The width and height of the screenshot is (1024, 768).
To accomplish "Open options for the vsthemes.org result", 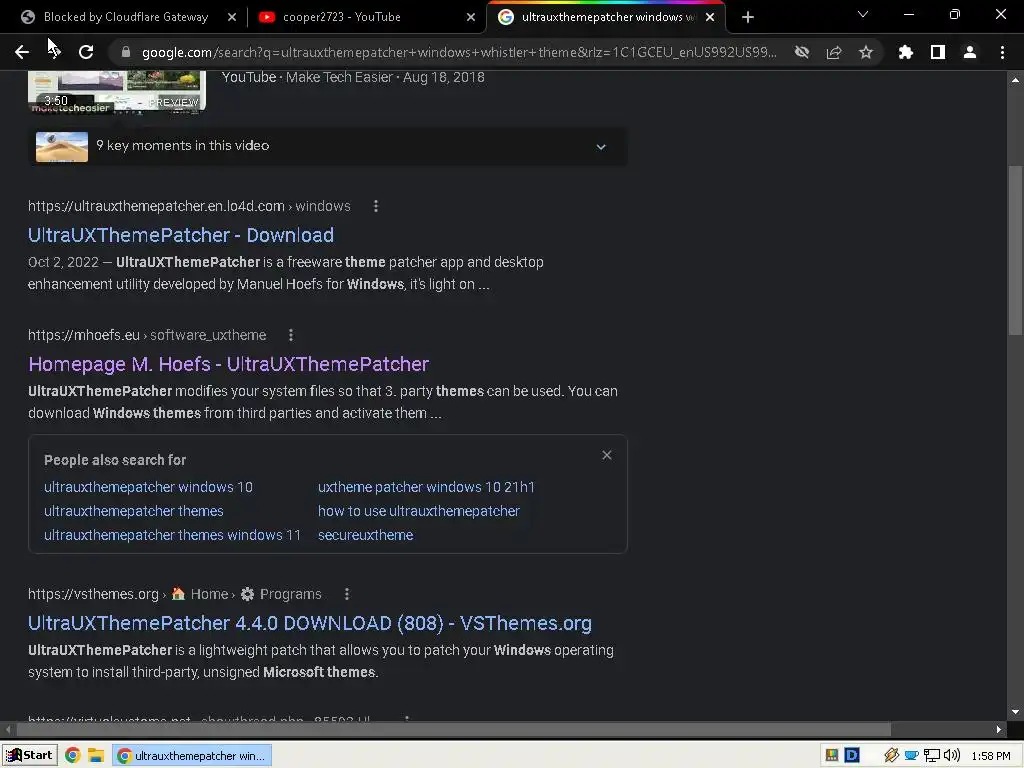I will coord(347,594).
